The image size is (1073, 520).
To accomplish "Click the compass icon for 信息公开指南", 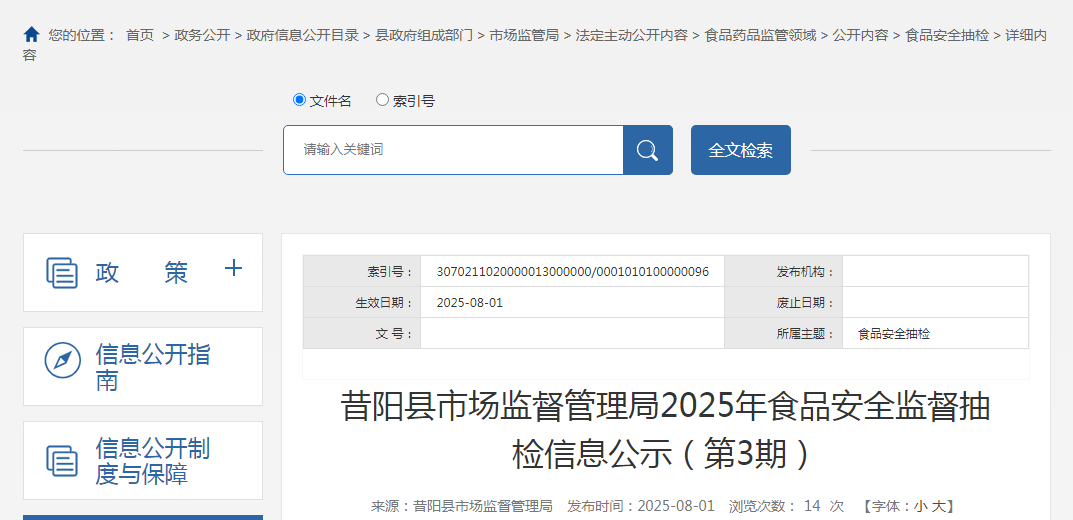I will (x=62, y=360).
